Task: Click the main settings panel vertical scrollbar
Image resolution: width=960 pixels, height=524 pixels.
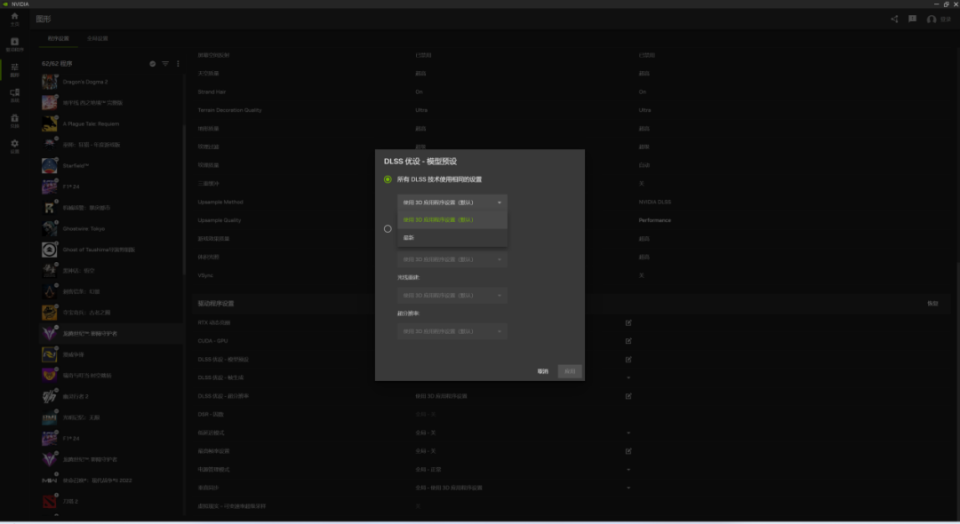Action: (x=957, y=392)
